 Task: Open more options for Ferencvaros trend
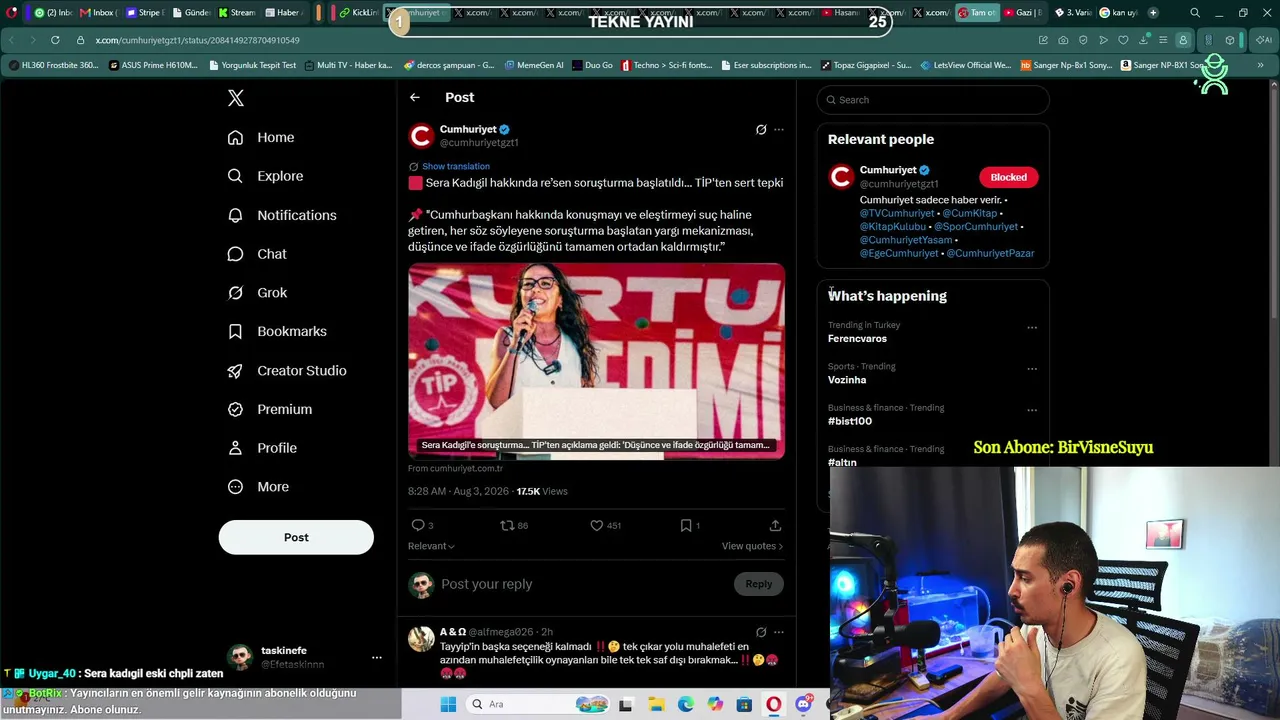pos(1032,328)
